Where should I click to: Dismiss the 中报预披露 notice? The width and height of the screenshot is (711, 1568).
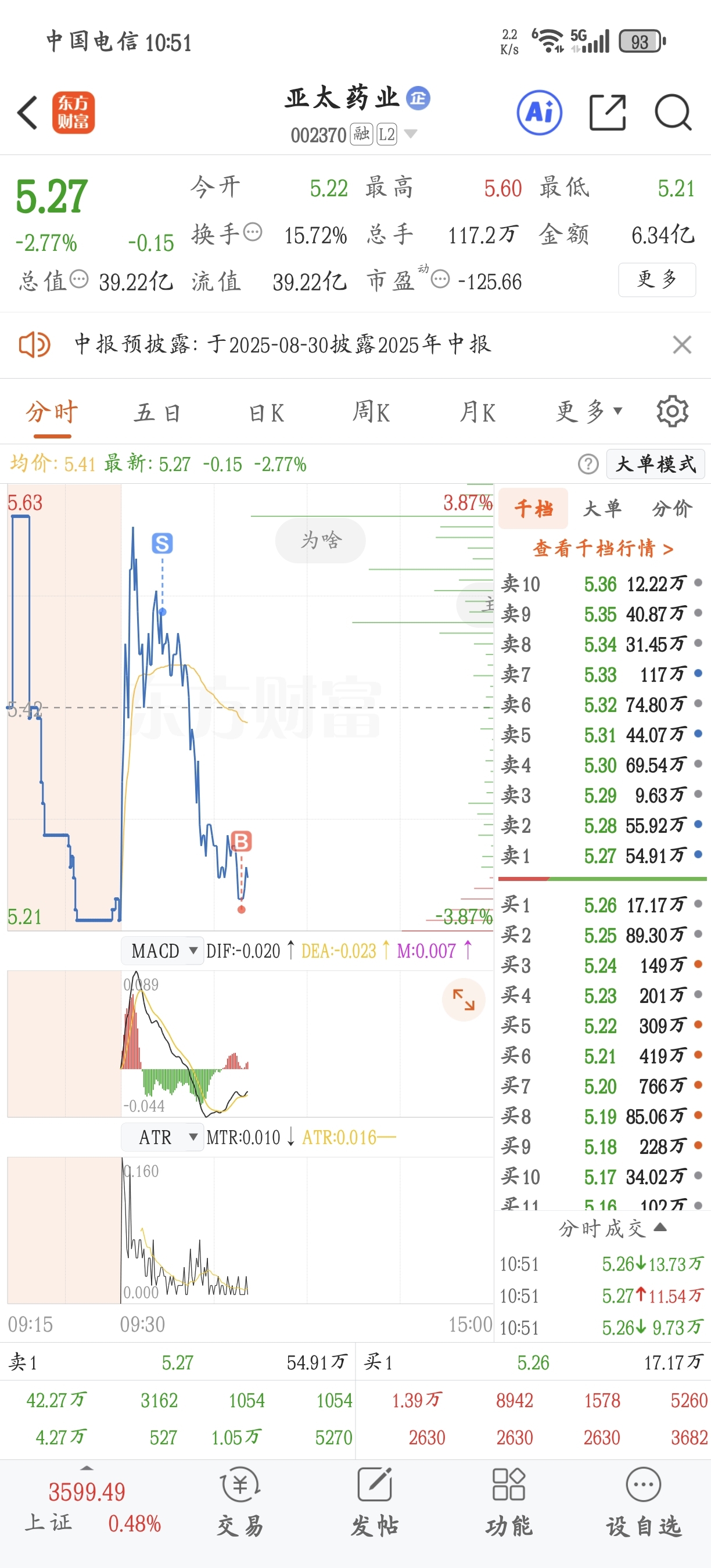click(x=682, y=344)
